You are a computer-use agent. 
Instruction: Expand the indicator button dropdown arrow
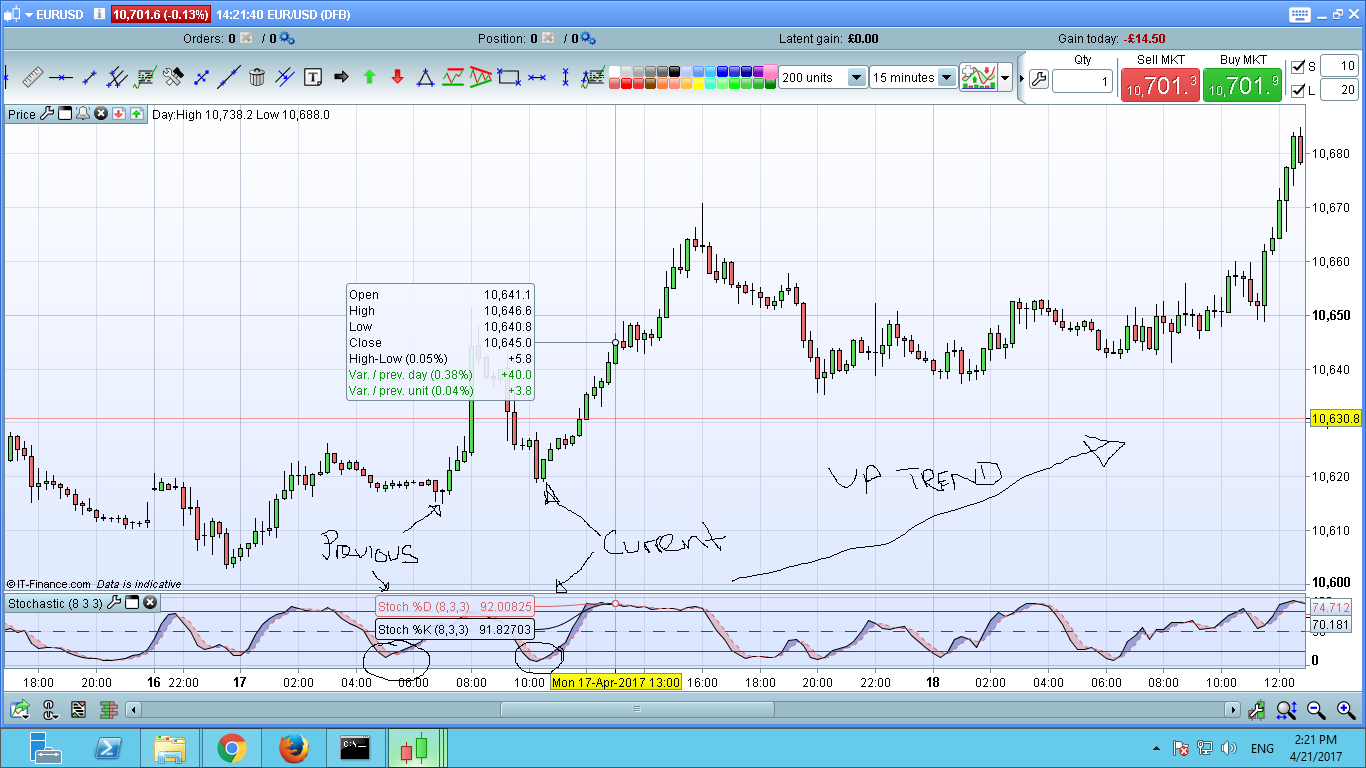point(1005,77)
